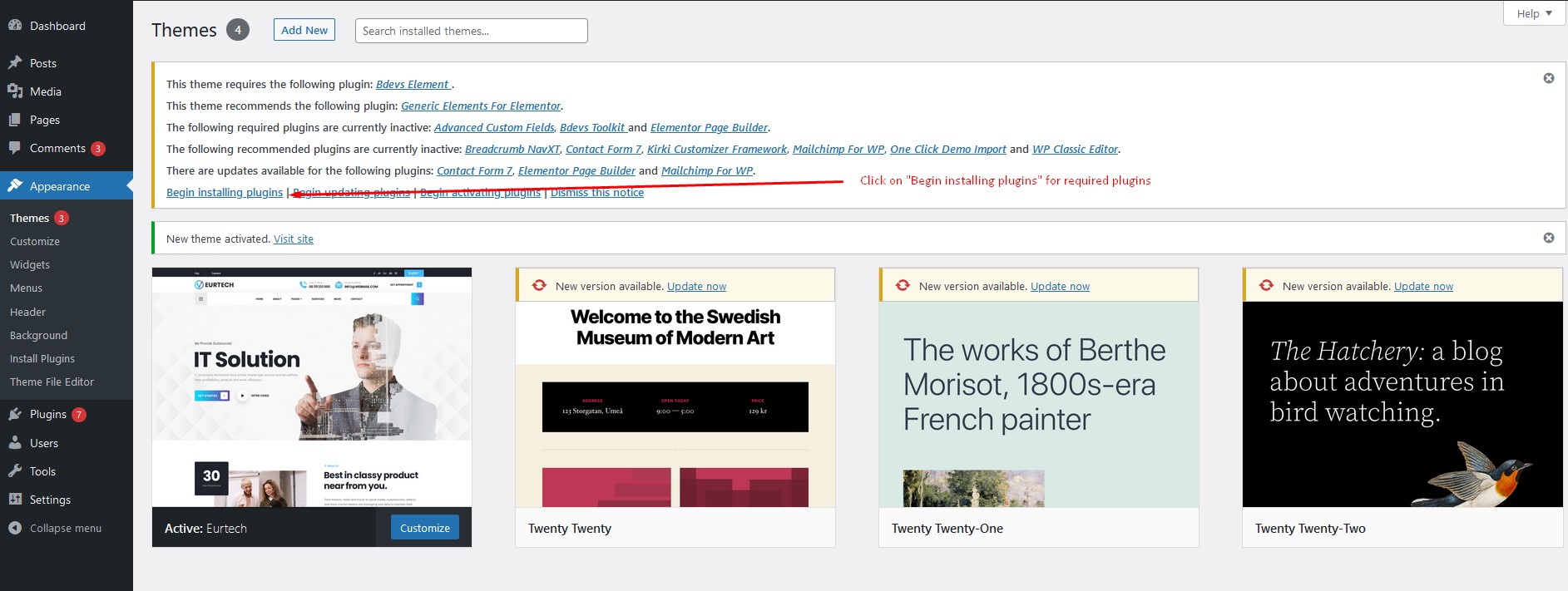Open One Click Demo Import link
Image resolution: width=1568 pixels, height=591 pixels.
(x=948, y=149)
